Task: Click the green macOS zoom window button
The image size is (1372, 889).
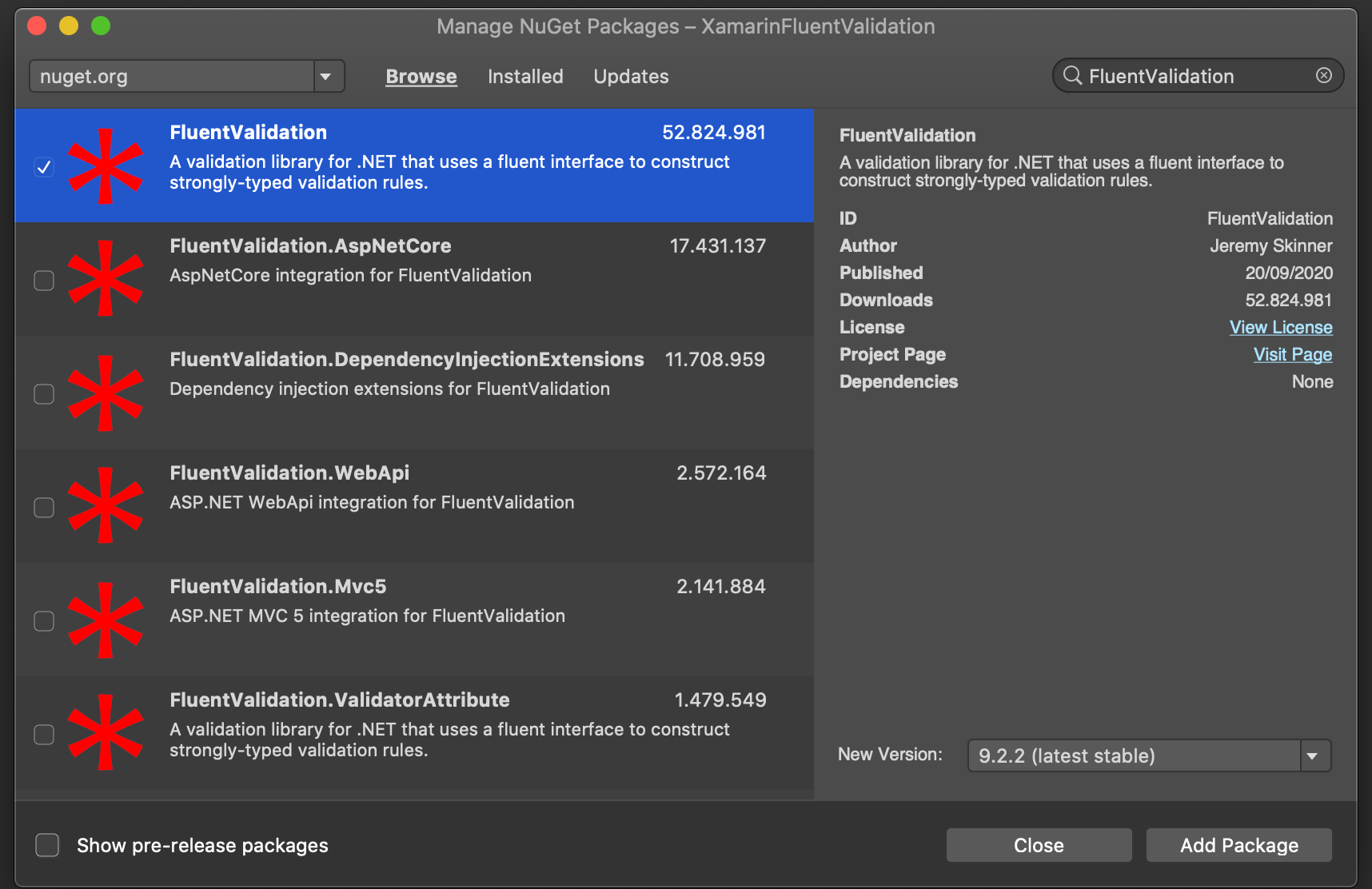Action: [x=101, y=26]
